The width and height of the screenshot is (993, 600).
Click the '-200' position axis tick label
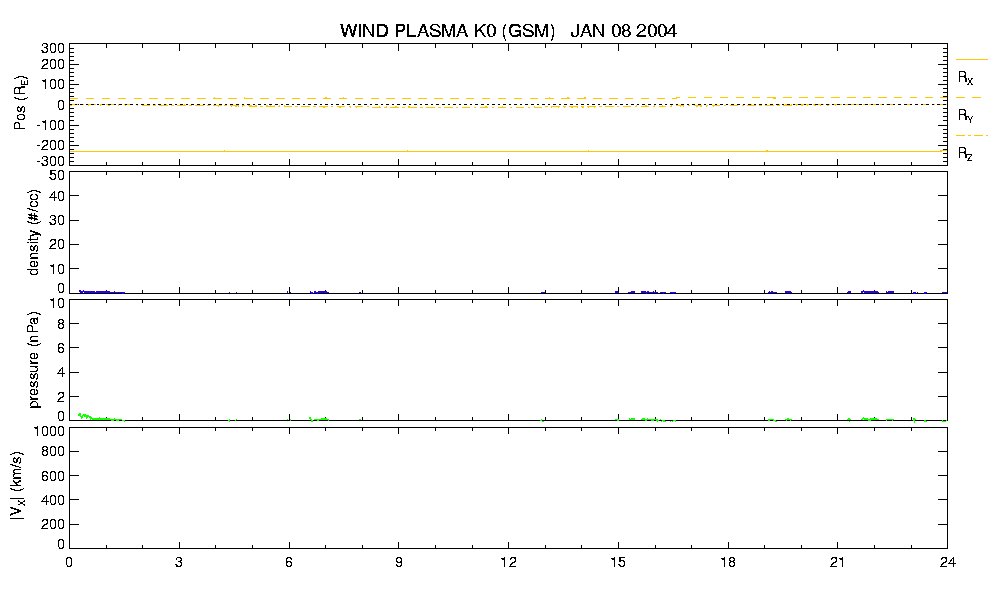pos(50,144)
